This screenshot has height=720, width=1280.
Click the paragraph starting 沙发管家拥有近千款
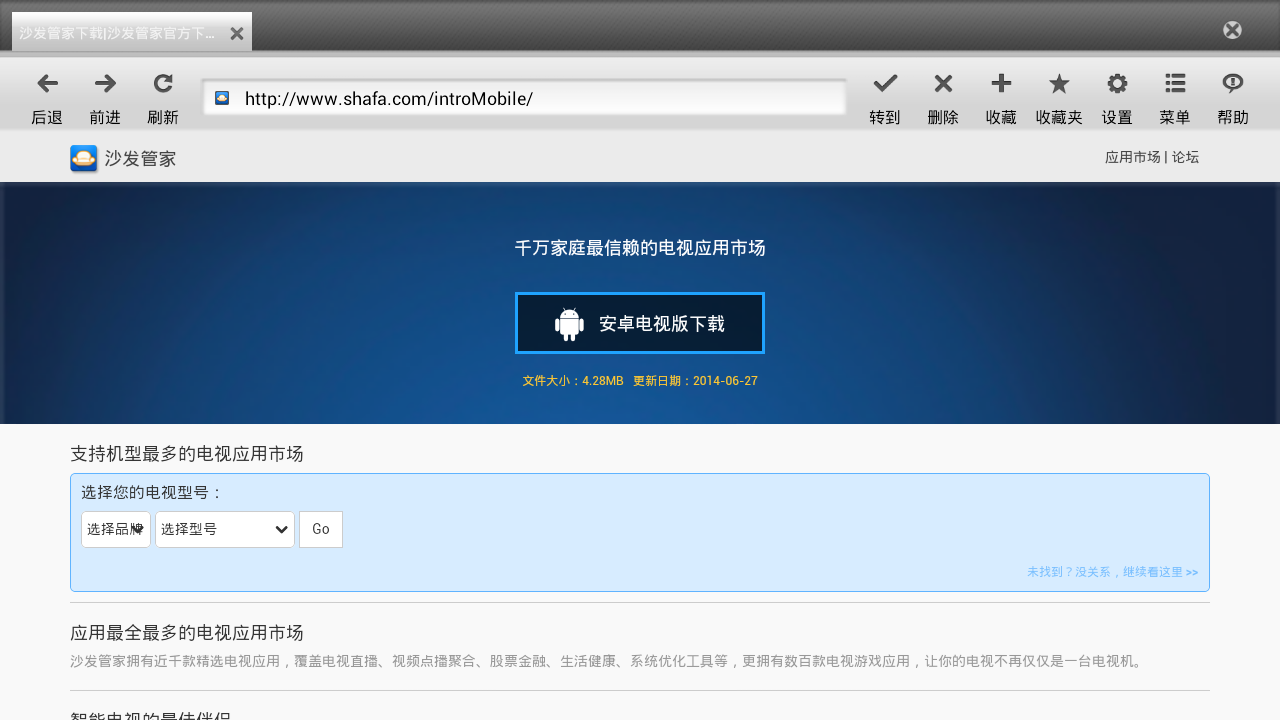607,661
